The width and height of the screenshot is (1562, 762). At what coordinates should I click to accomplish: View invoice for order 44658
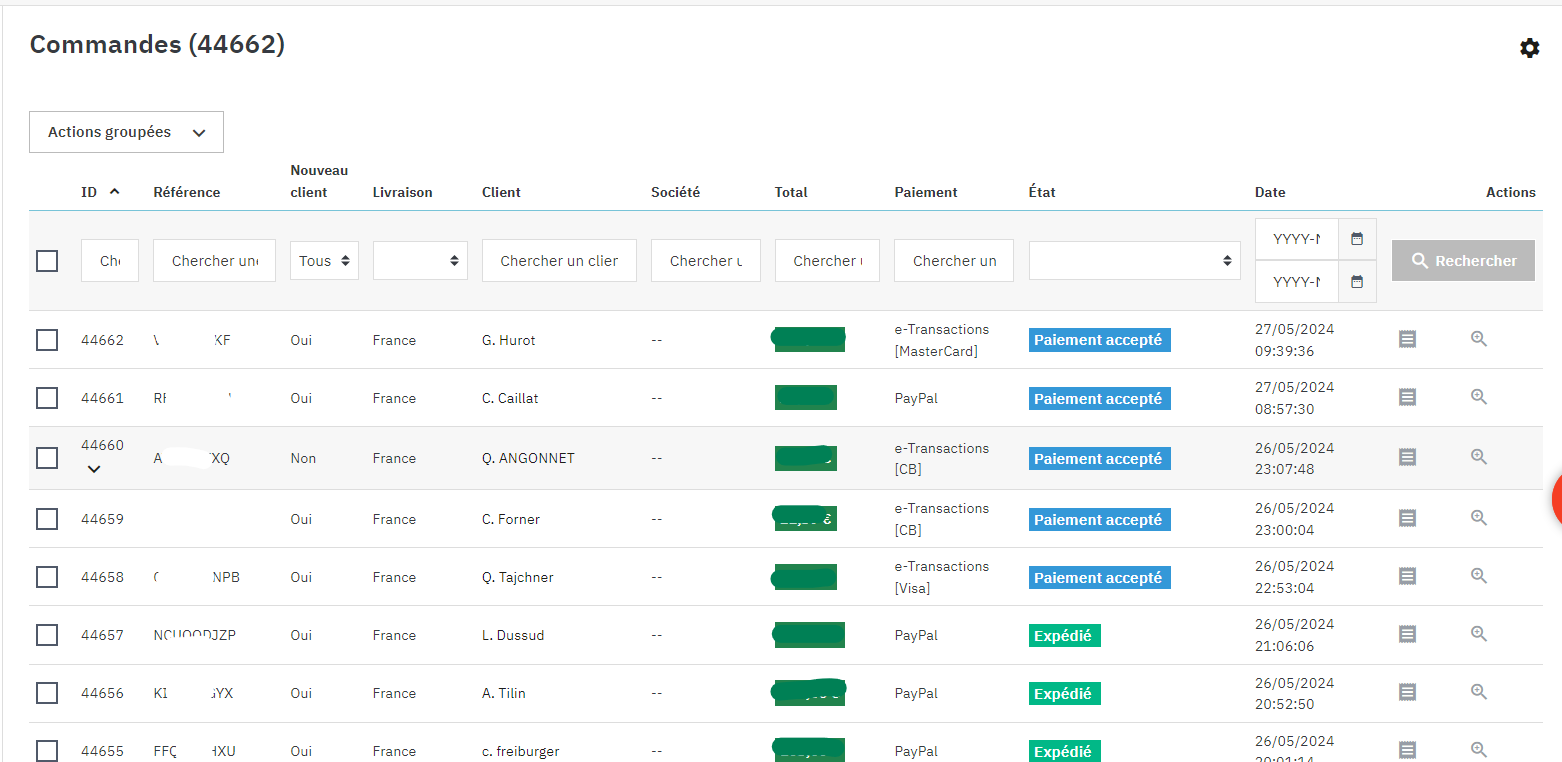(1407, 576)
